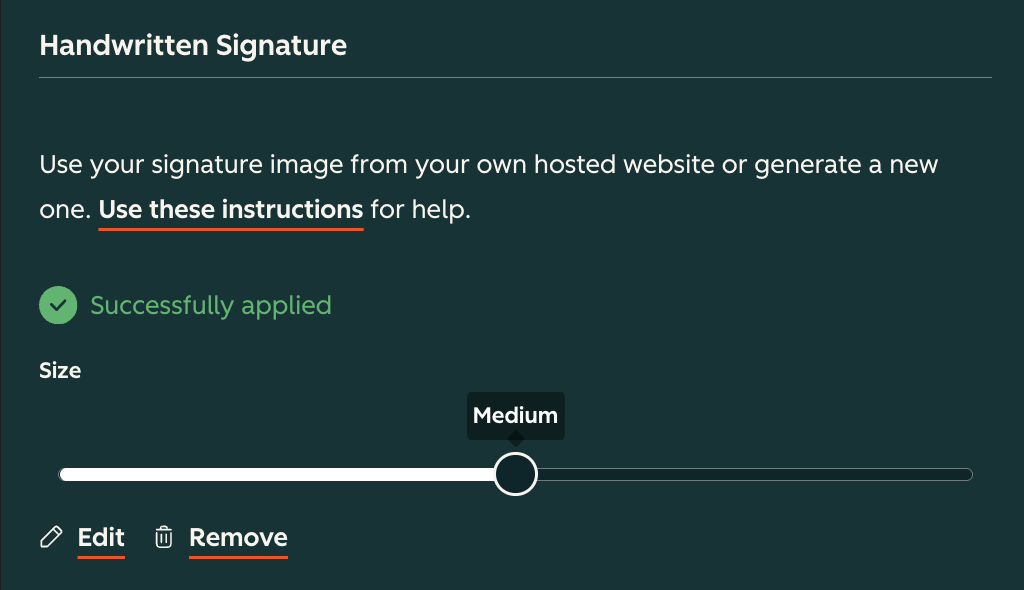Screen dimensions: 1024x590
Task: Set the Size slider to its minimum end
Action: pyautogui.click(x=63, y=474)
